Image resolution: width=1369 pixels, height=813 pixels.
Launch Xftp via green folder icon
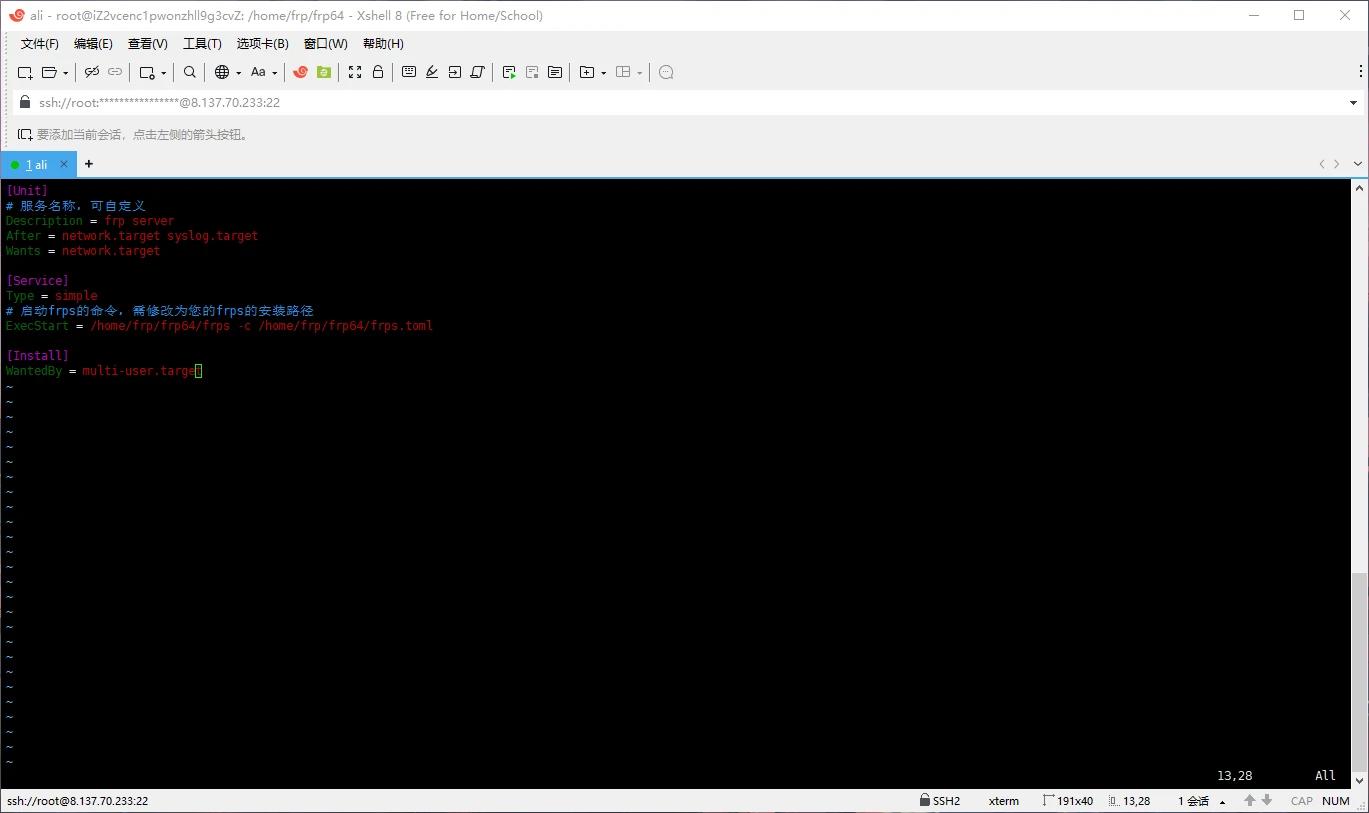tap(324, 72)
